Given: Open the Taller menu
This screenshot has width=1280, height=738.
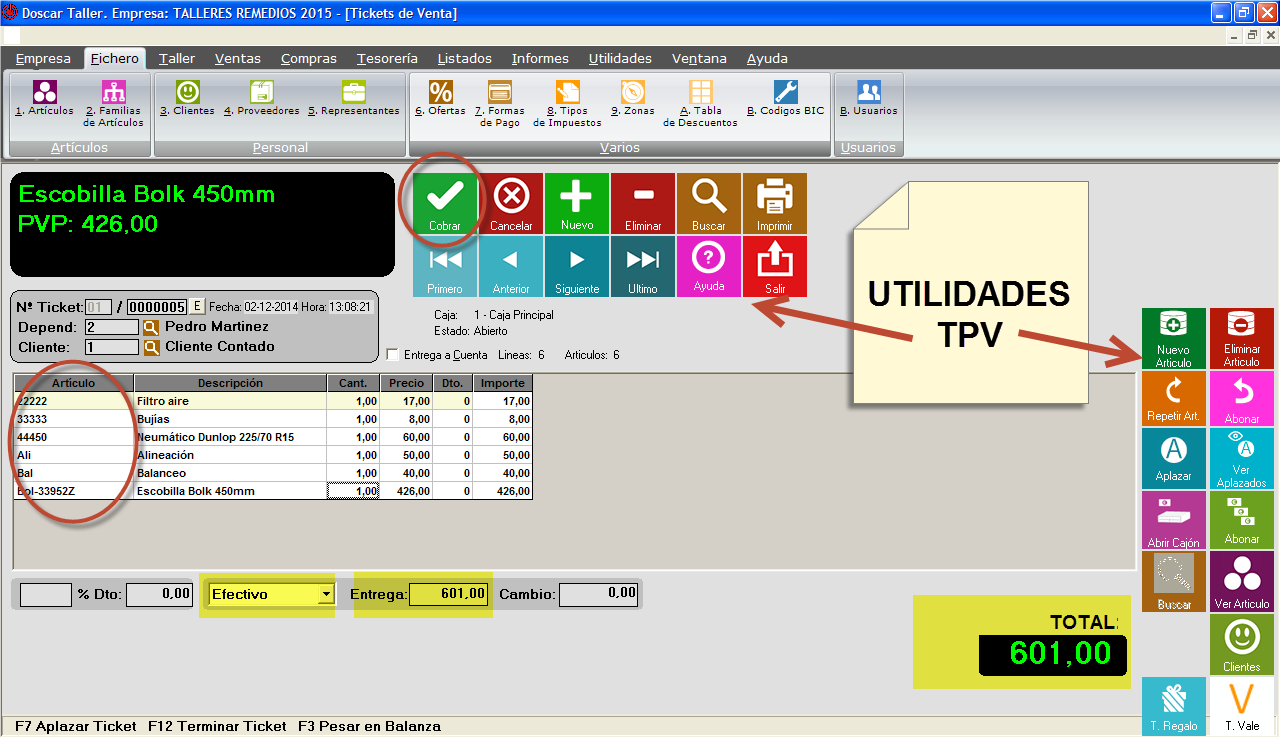Looking at the screenshot, I should 177,59.
